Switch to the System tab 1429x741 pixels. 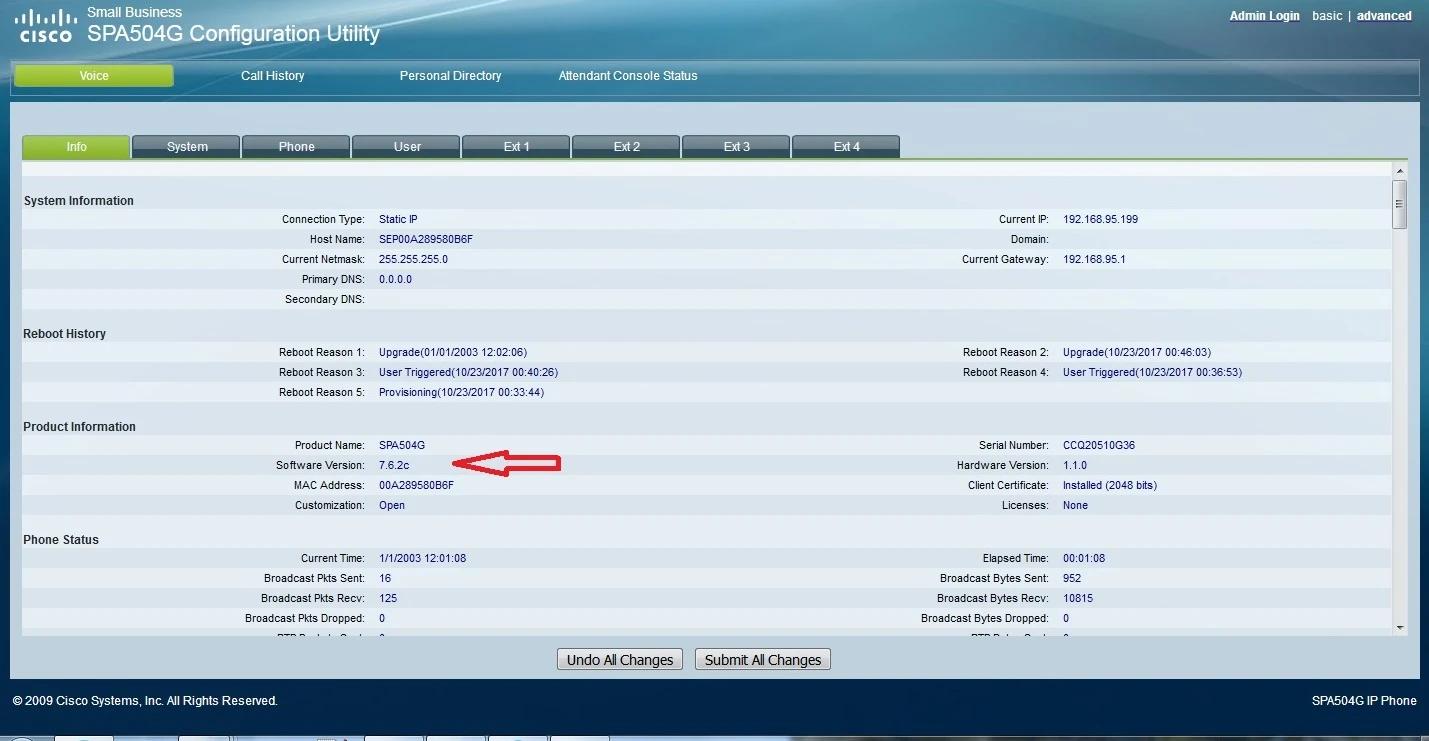[187, 147]
